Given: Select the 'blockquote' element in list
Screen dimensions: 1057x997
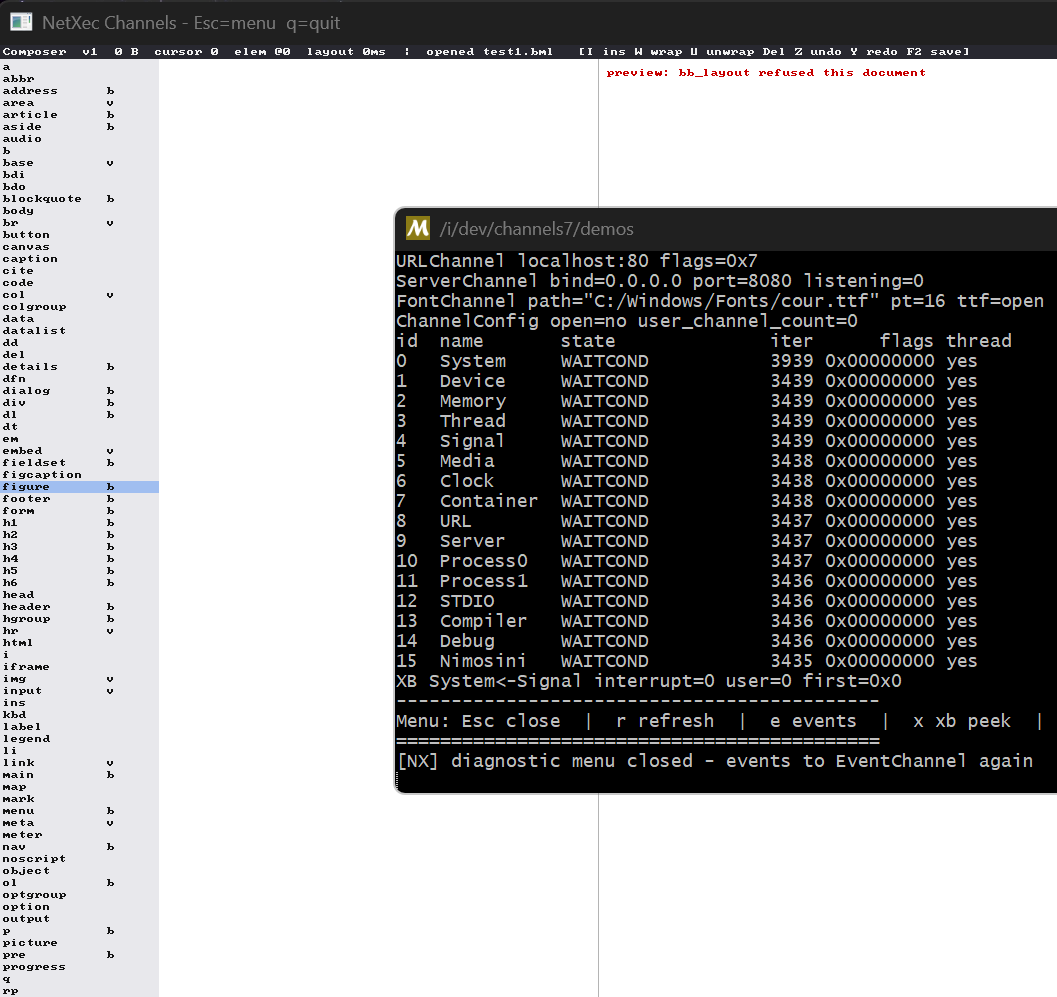Looking at the screenshot, I should pyautogui.click(x=80, y=199).
